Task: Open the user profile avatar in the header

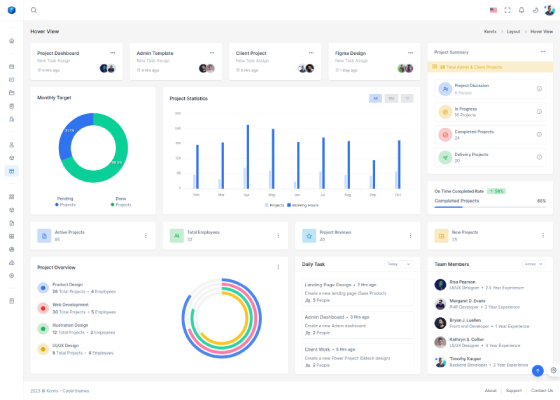Action: coord(549,10)
